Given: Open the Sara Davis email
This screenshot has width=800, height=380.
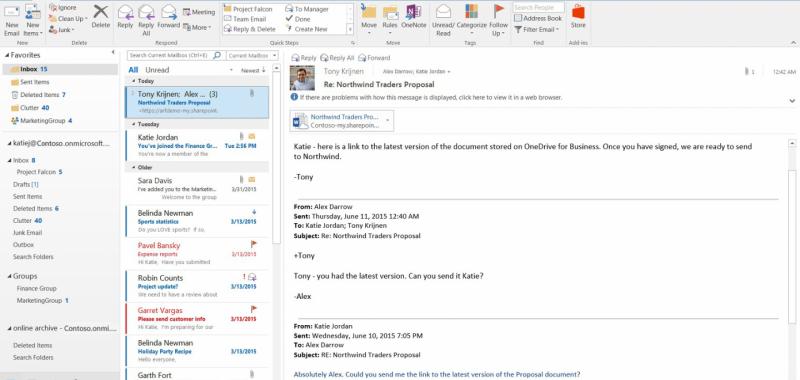Looking at the screenshot, I should 197,188.
